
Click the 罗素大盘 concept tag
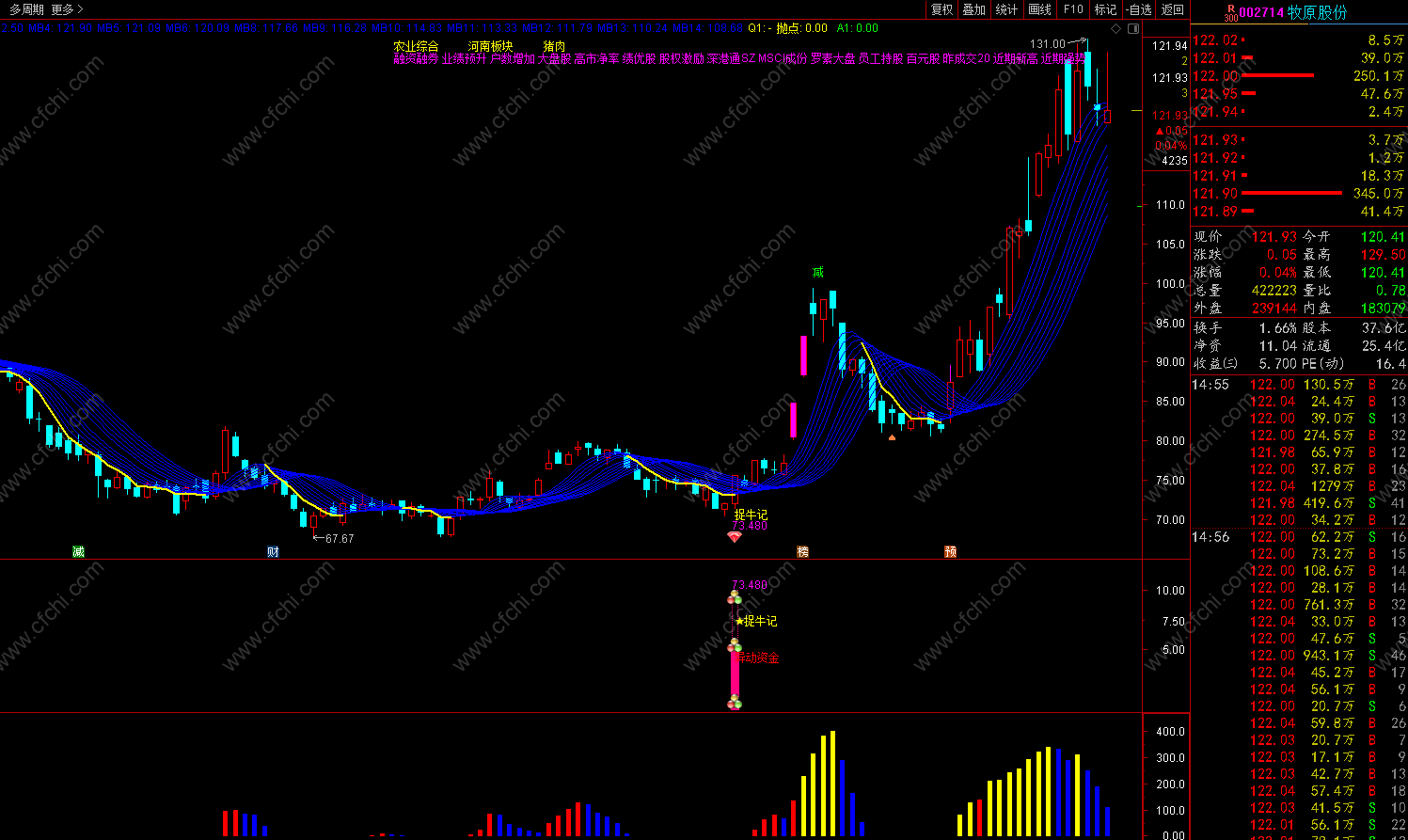click(x=833, y=58)
